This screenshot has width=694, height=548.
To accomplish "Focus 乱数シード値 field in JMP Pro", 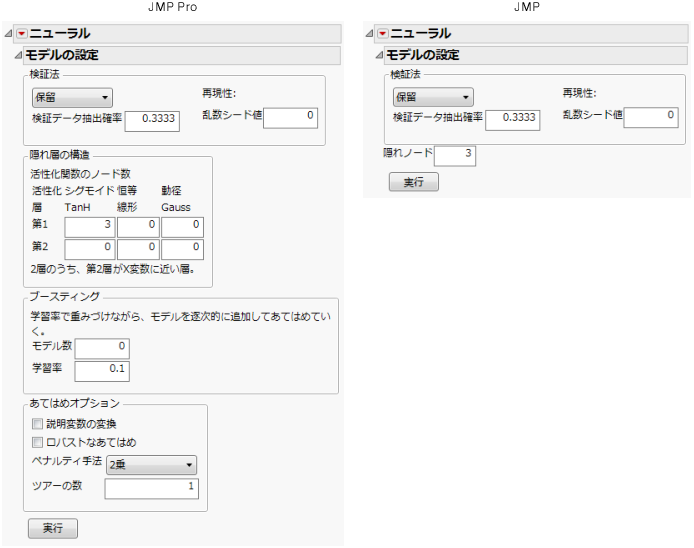I will [x=290, y=118].
